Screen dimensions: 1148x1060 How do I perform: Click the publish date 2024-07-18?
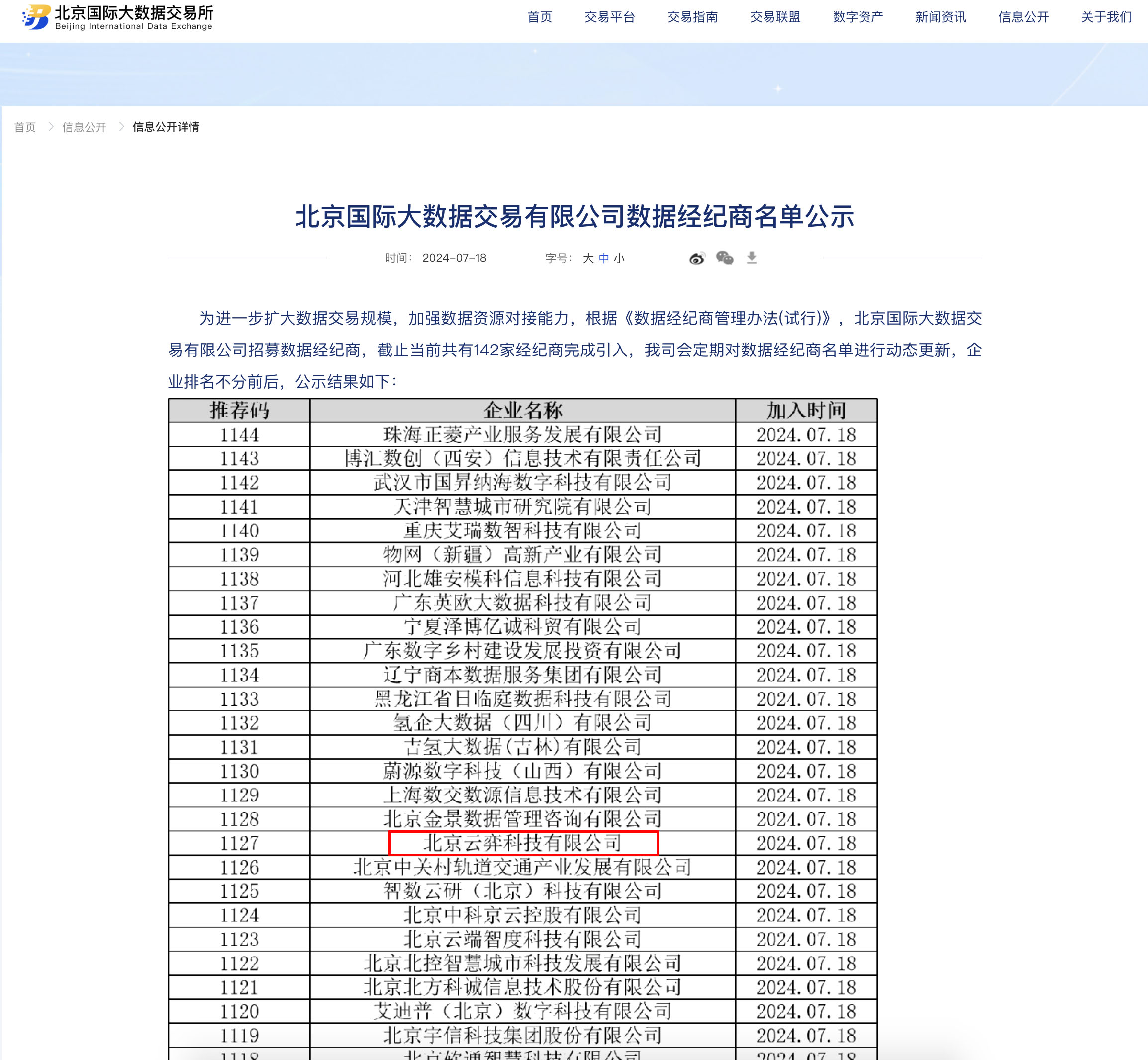[455, 258]
